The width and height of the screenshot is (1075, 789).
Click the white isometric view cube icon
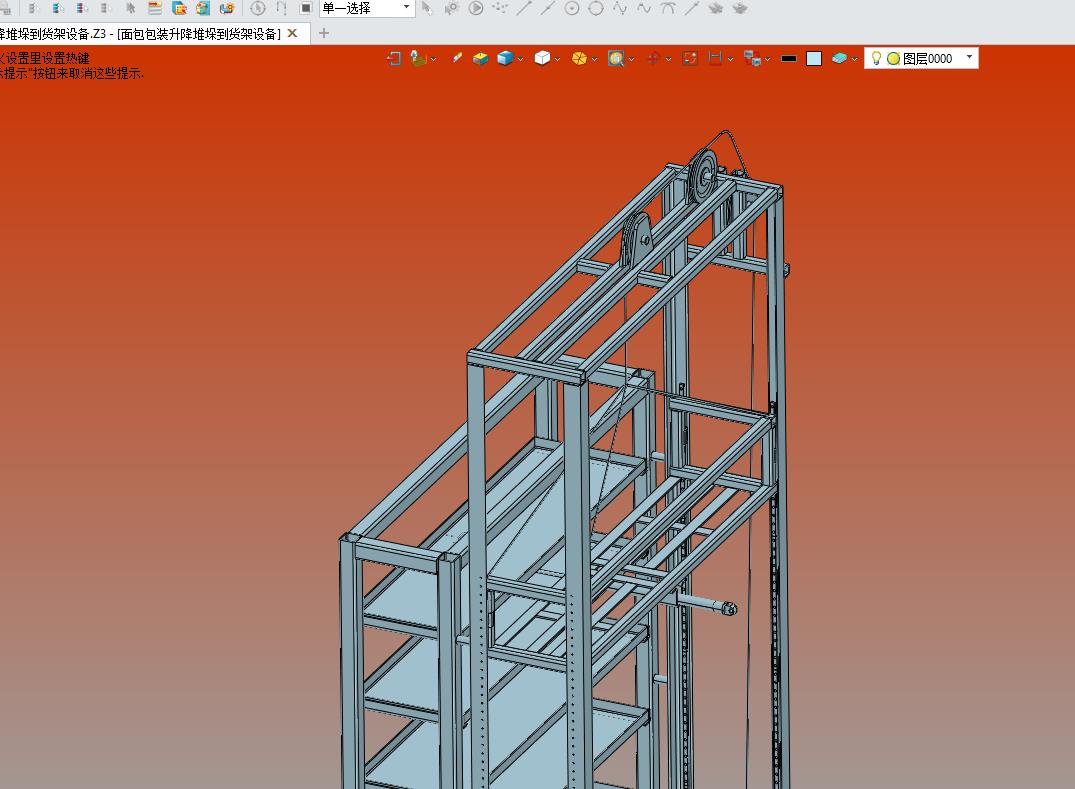541,59
